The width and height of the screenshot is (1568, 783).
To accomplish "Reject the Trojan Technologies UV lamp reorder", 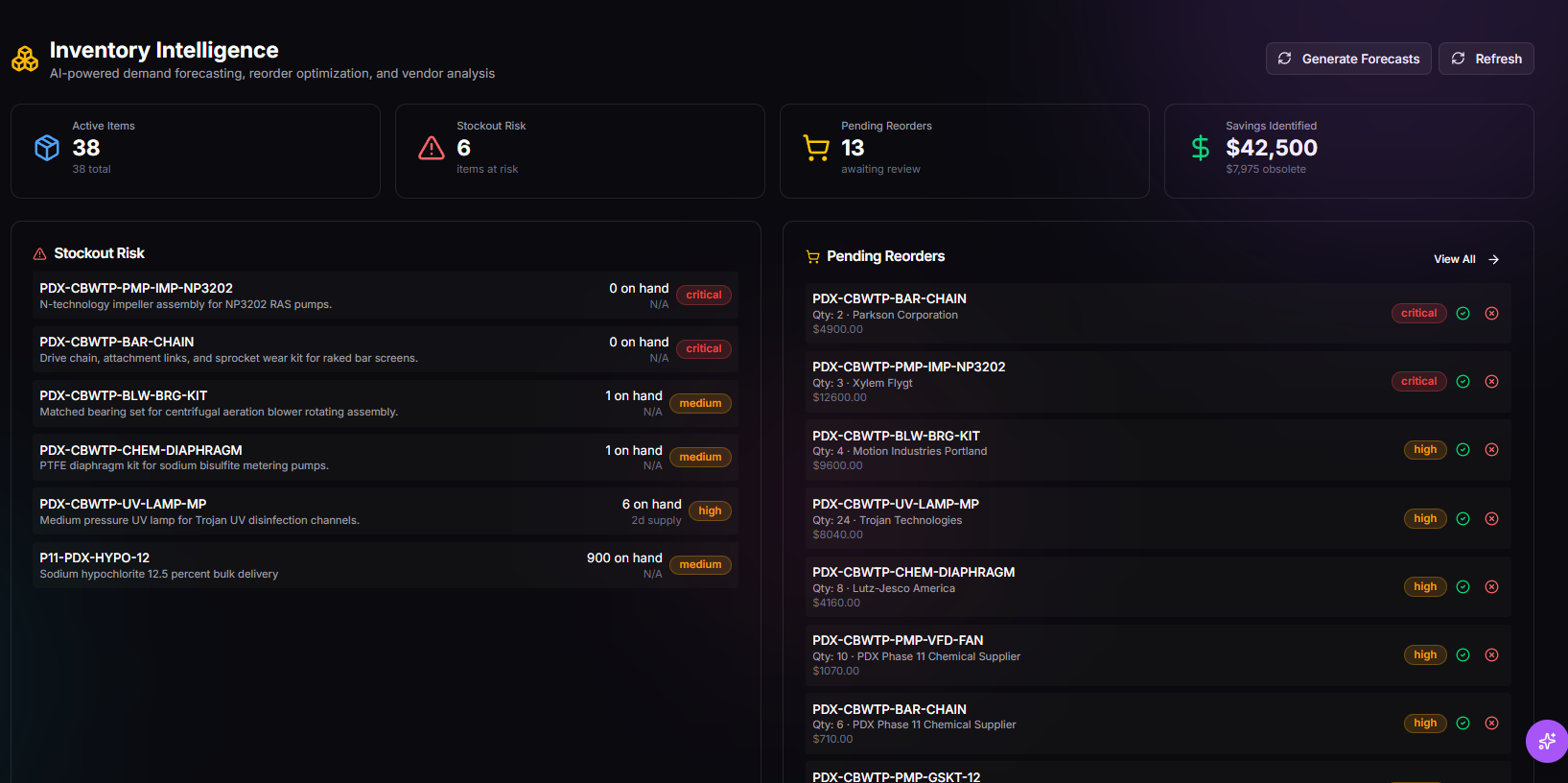I will click(1492, 519).
